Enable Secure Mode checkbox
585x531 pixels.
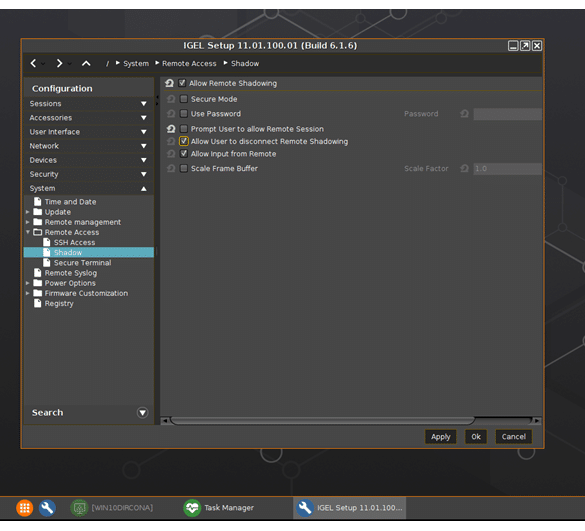coord(184,99)
